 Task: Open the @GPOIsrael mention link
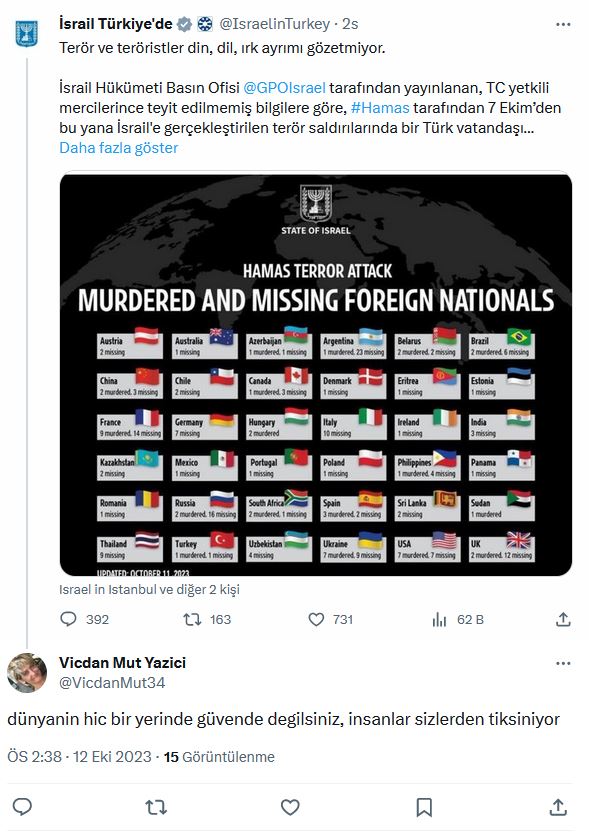[x=284, y=88]
